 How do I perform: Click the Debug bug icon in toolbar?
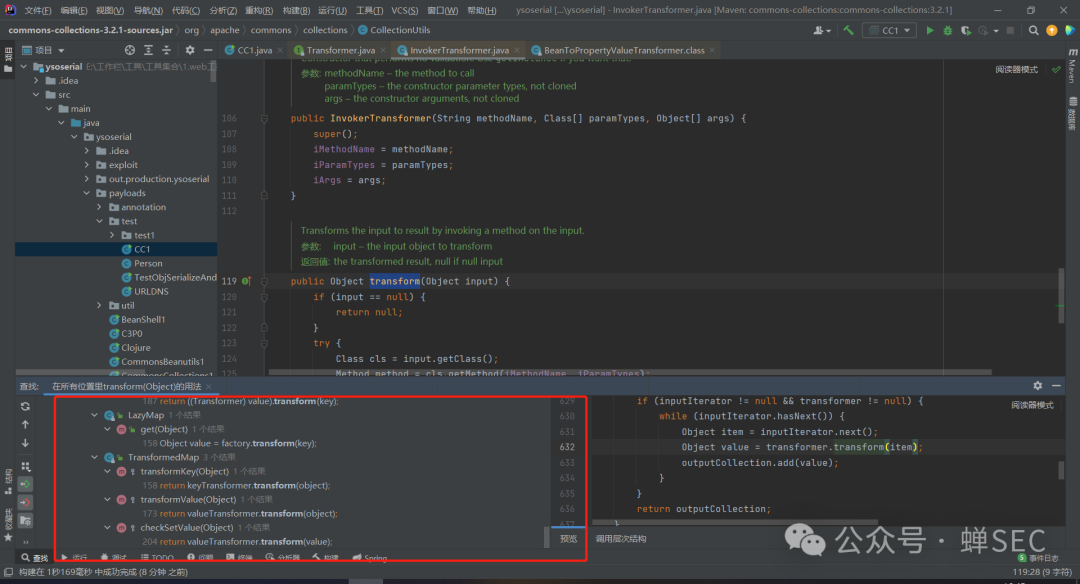[947, 31]
